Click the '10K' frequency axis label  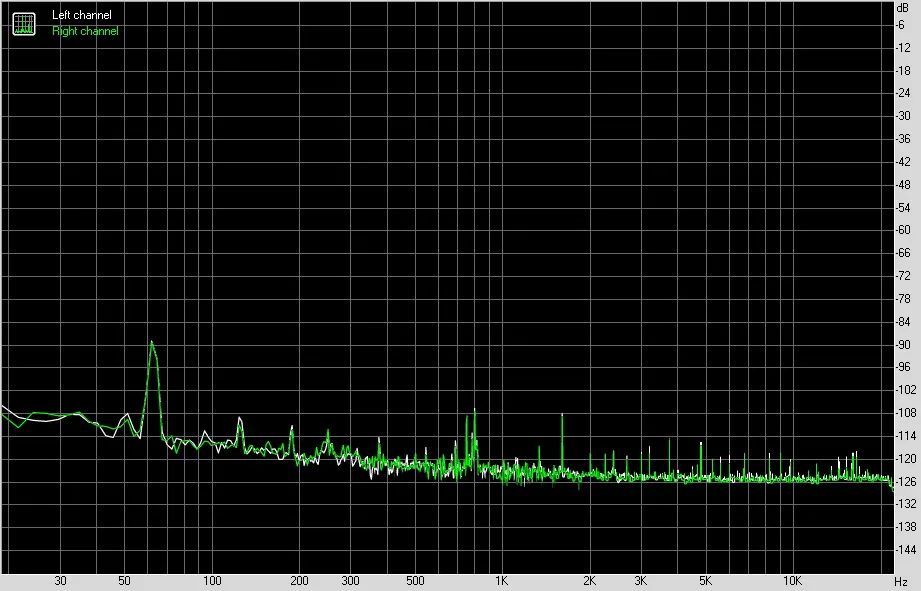coord(792,581)
